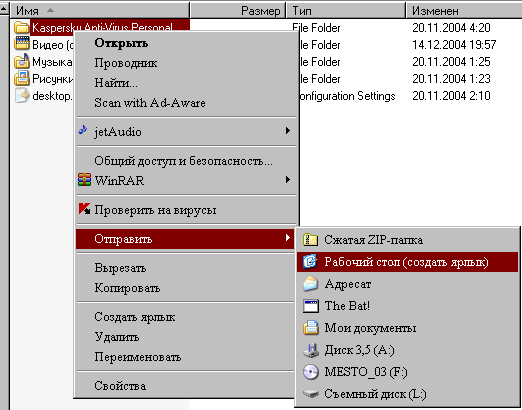Viewport: 522px width, 410px height.
Task: Send to The Bat!
Action: coord(407,306)
